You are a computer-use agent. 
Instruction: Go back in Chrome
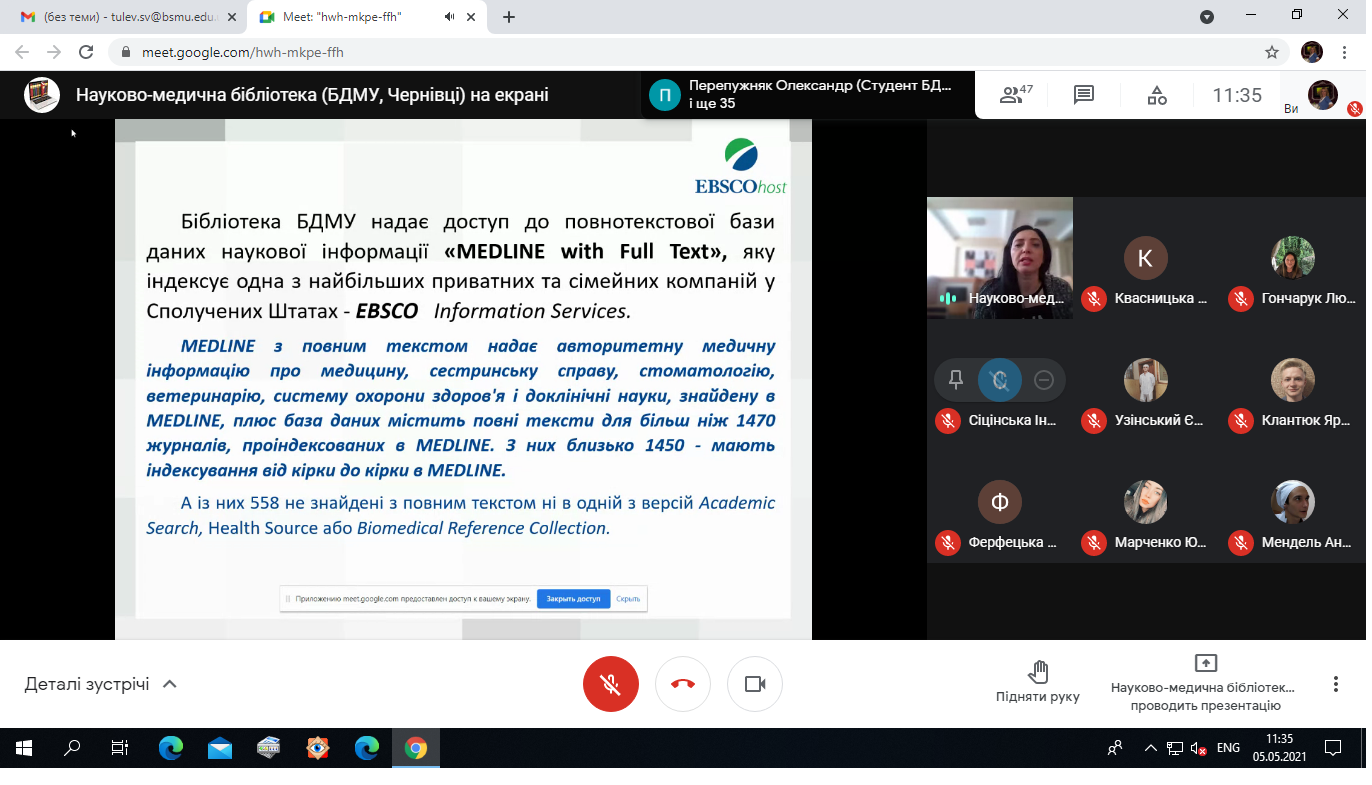23,52
